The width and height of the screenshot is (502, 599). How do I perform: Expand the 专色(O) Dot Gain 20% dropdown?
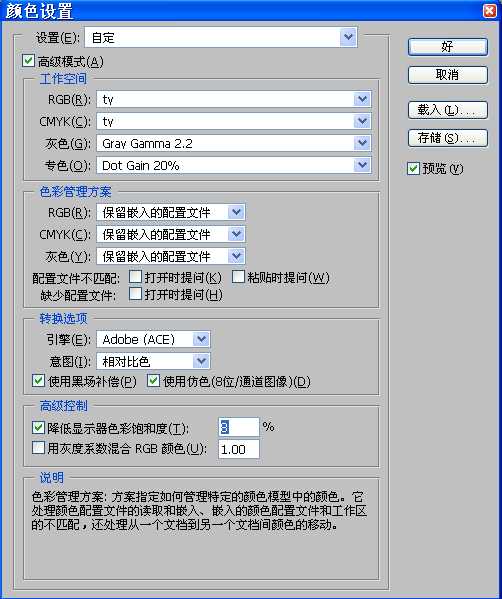click(233, 165)
